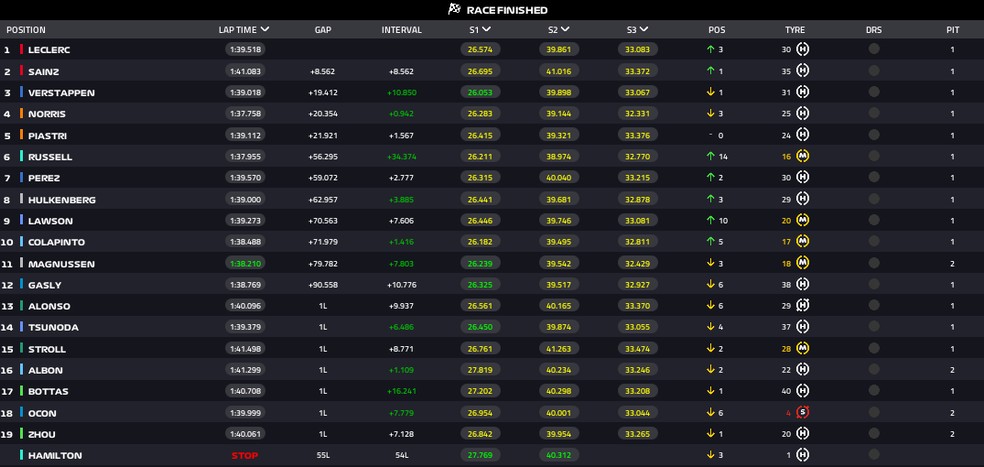Click Norris's orange McLaren team color bar
984x467 pixels.
(21, 113)
